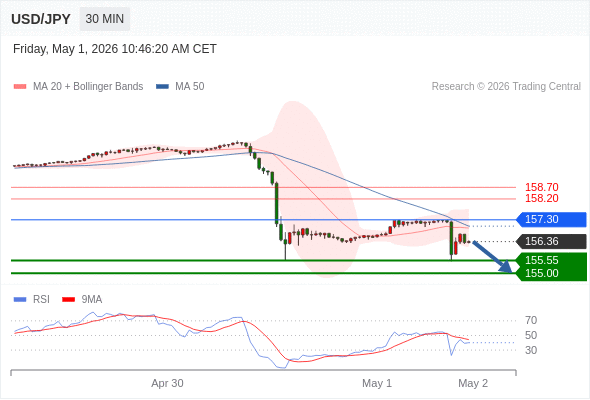The image size is (590, 400).
Task: Toggle the MA 50 legend label
Action: 190,87
